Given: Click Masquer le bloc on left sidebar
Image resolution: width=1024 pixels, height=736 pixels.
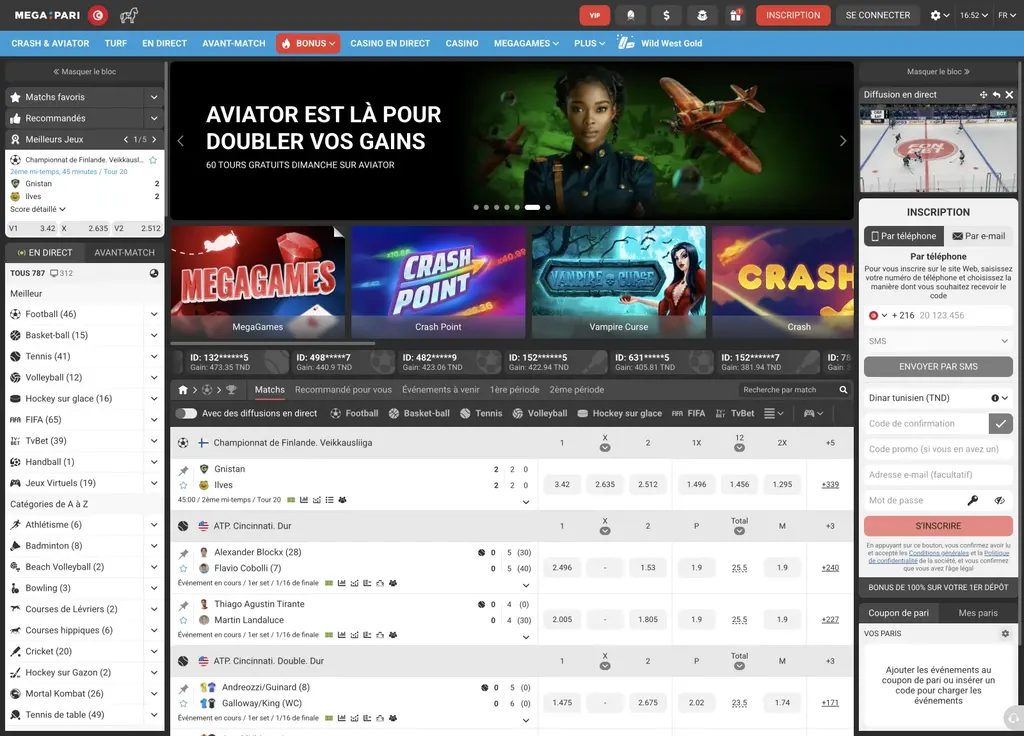Looking at the screenshot, I should click(84, 72).
